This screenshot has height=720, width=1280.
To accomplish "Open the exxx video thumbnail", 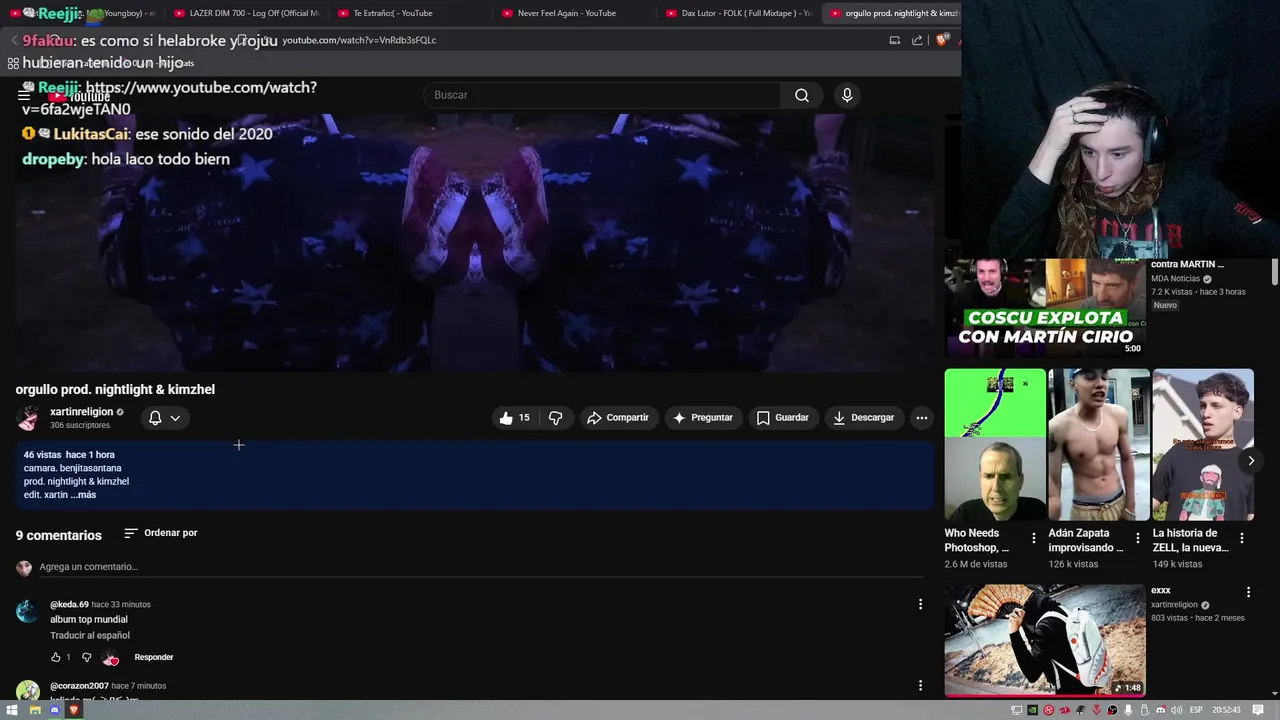I will tap(1045, 640).
